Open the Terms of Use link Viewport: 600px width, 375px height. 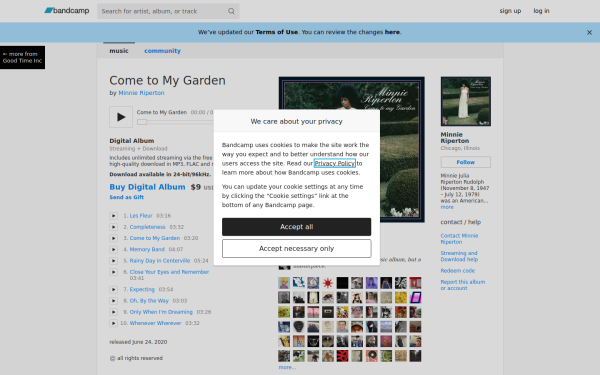277,32
